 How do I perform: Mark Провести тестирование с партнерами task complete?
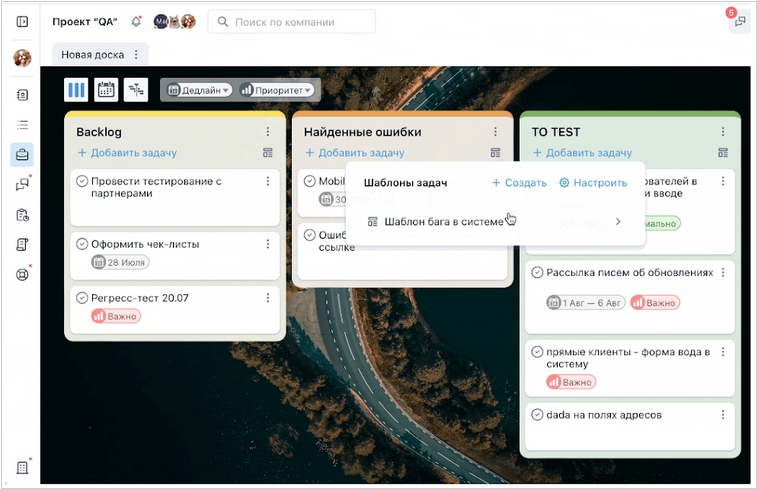coord(82,181)
